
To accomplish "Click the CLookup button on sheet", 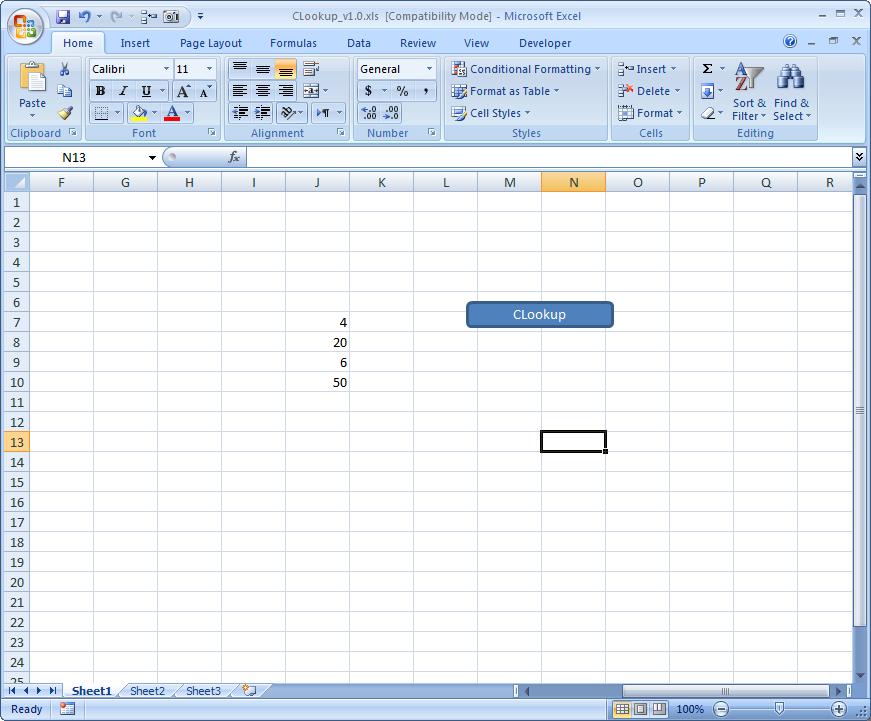I will tap(539, 314).
